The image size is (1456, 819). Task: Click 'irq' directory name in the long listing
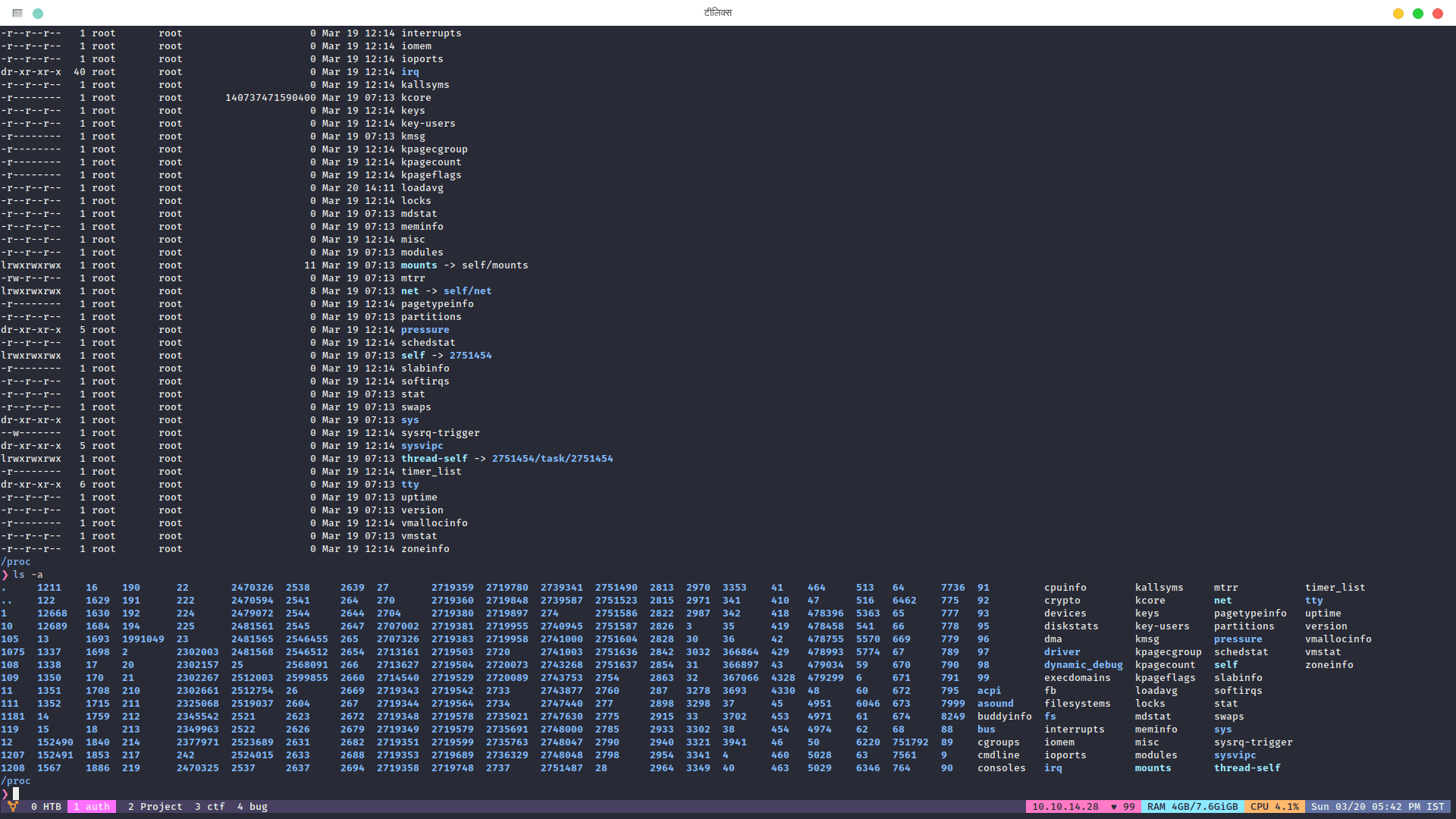click(410, 72)
